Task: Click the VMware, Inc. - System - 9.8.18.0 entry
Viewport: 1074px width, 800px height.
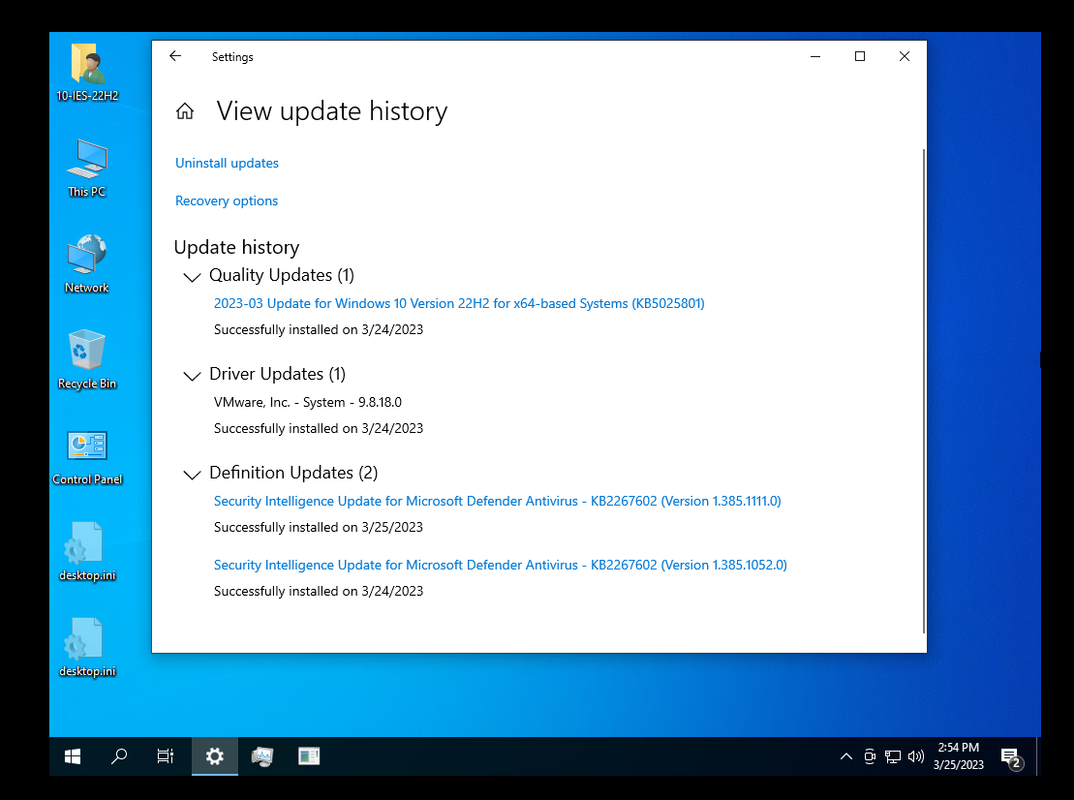Action: [308, 402]
